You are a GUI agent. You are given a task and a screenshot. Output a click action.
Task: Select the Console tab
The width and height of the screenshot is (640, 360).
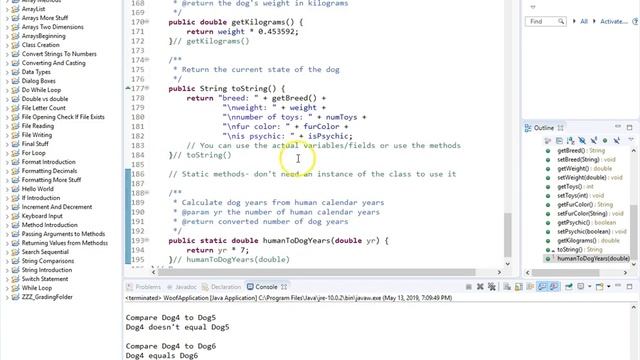(x=262, y=287)
